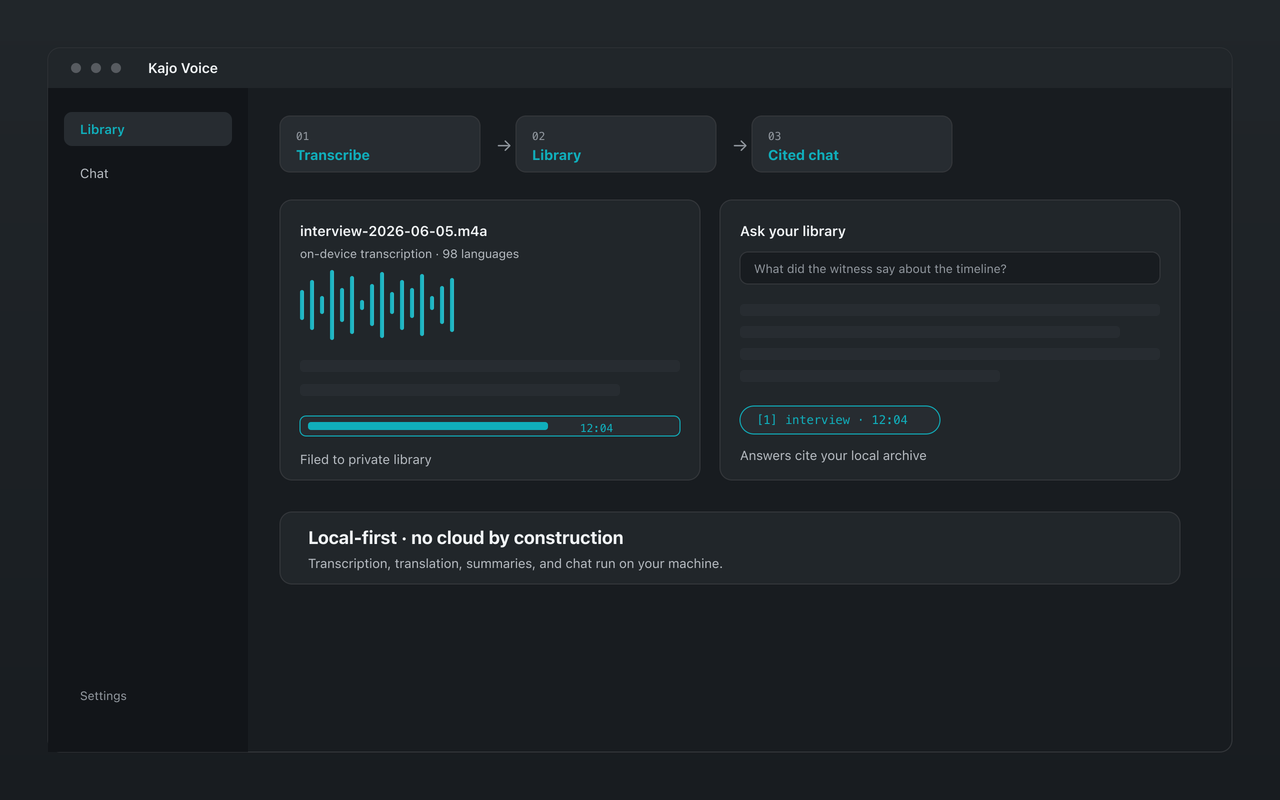Click the "Transcription, translation, summaries" description line
The height and width of the screenshot is (800, 1280).
pyautogui.click(x=515, y=564)
